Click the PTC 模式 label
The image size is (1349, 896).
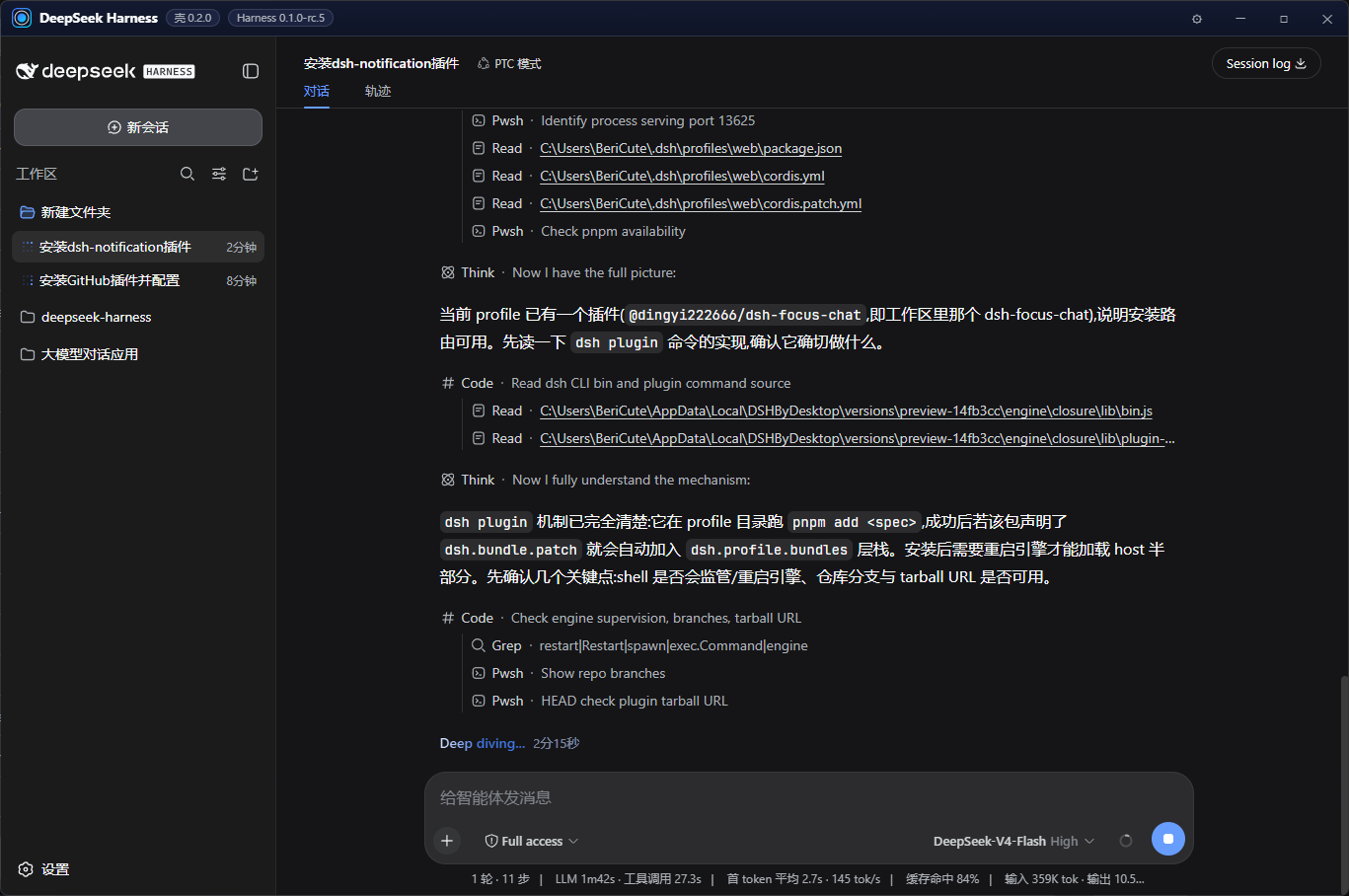(518, 63)
